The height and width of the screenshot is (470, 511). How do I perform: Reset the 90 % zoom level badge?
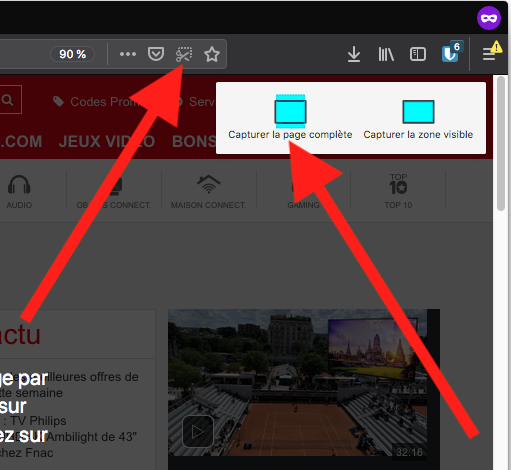72,54
